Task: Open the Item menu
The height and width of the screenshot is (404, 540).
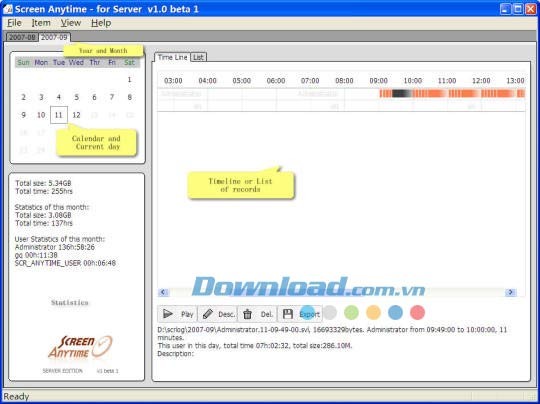Action: tap(41, 23)
